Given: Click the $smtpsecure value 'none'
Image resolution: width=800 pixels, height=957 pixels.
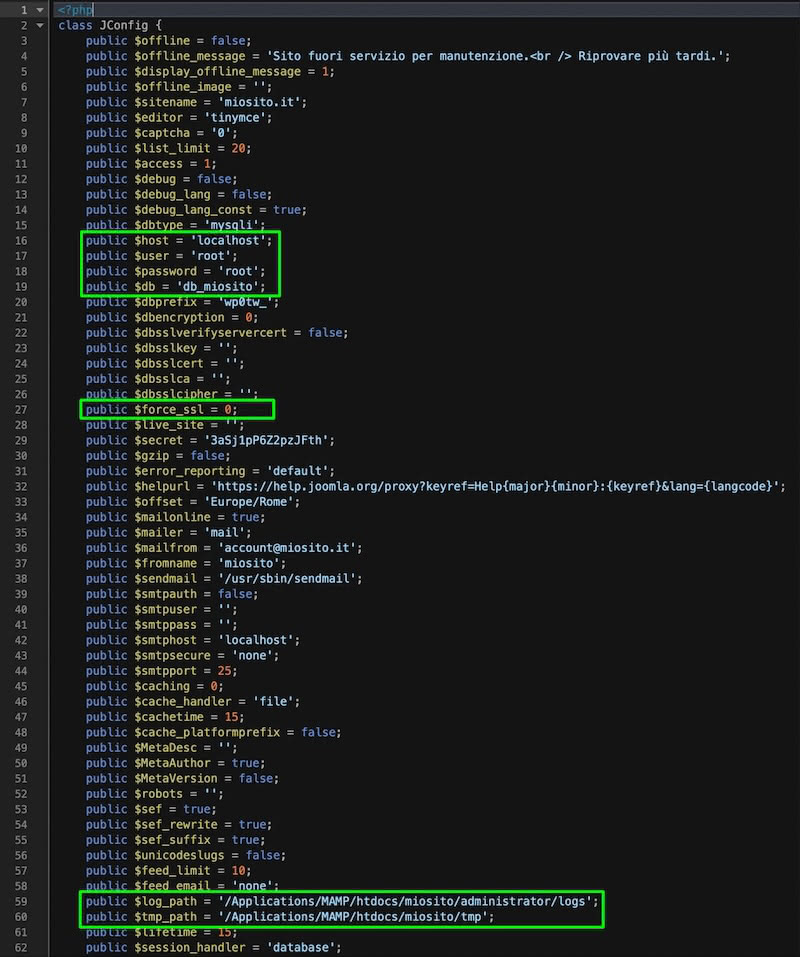Looking at the screenshot, I should pyautogui.click(x=252, y=655).
